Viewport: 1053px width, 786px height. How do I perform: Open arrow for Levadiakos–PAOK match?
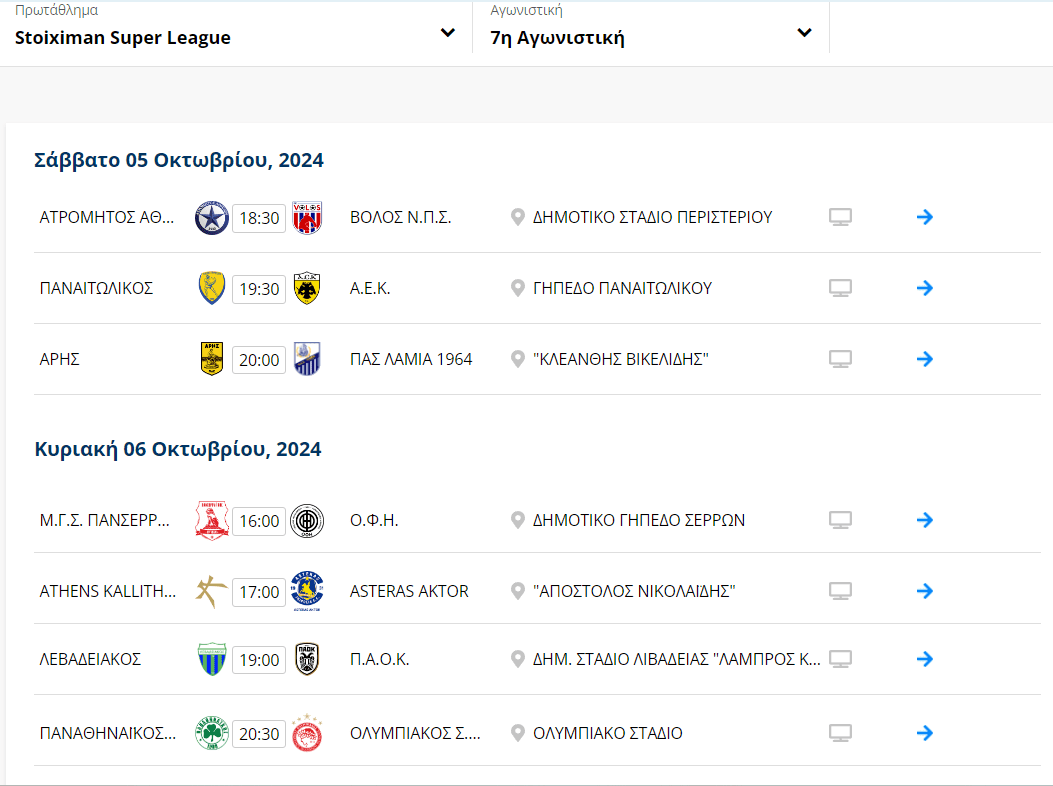click(x=925, y=659)
